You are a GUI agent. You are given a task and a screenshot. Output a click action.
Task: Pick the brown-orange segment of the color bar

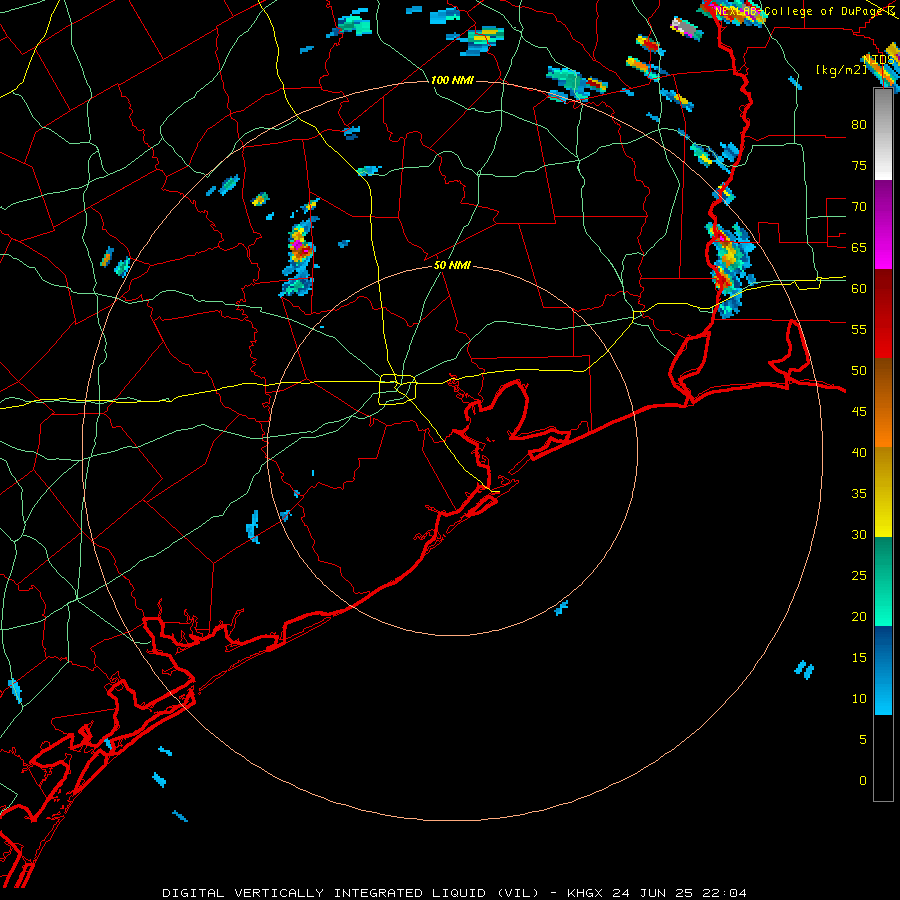(x=883, y=403)
